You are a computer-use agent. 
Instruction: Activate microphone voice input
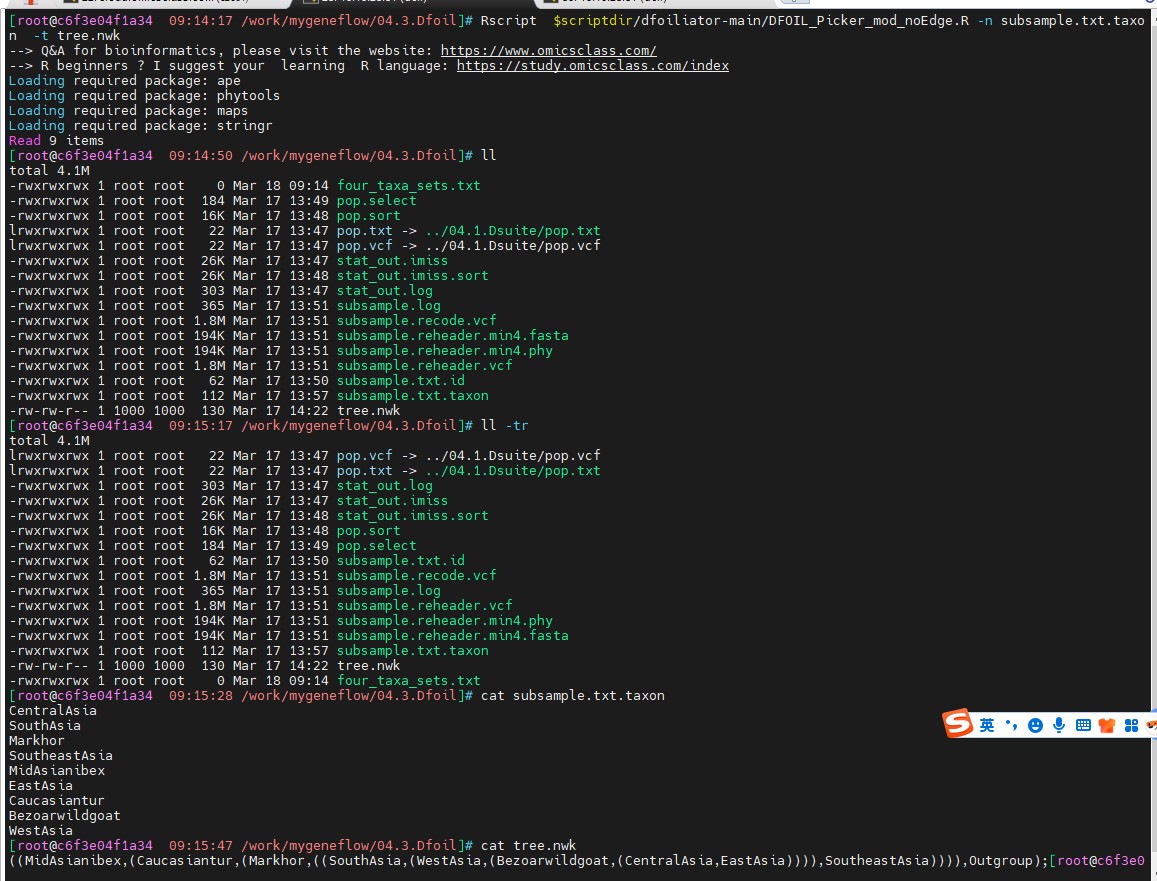point(1059,725)
